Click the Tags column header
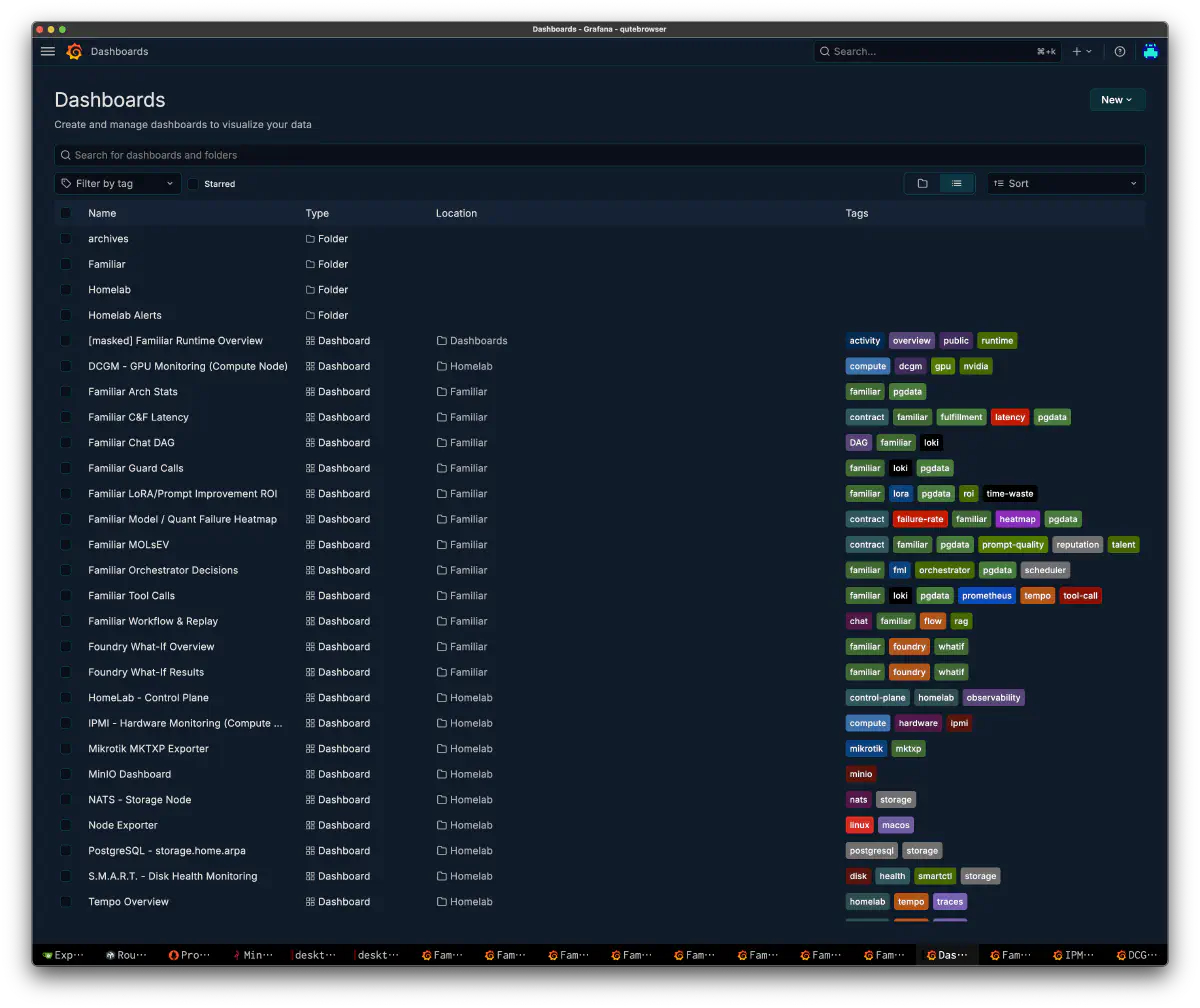This screenshot has width=1200, height=1008. pos(857,213)
